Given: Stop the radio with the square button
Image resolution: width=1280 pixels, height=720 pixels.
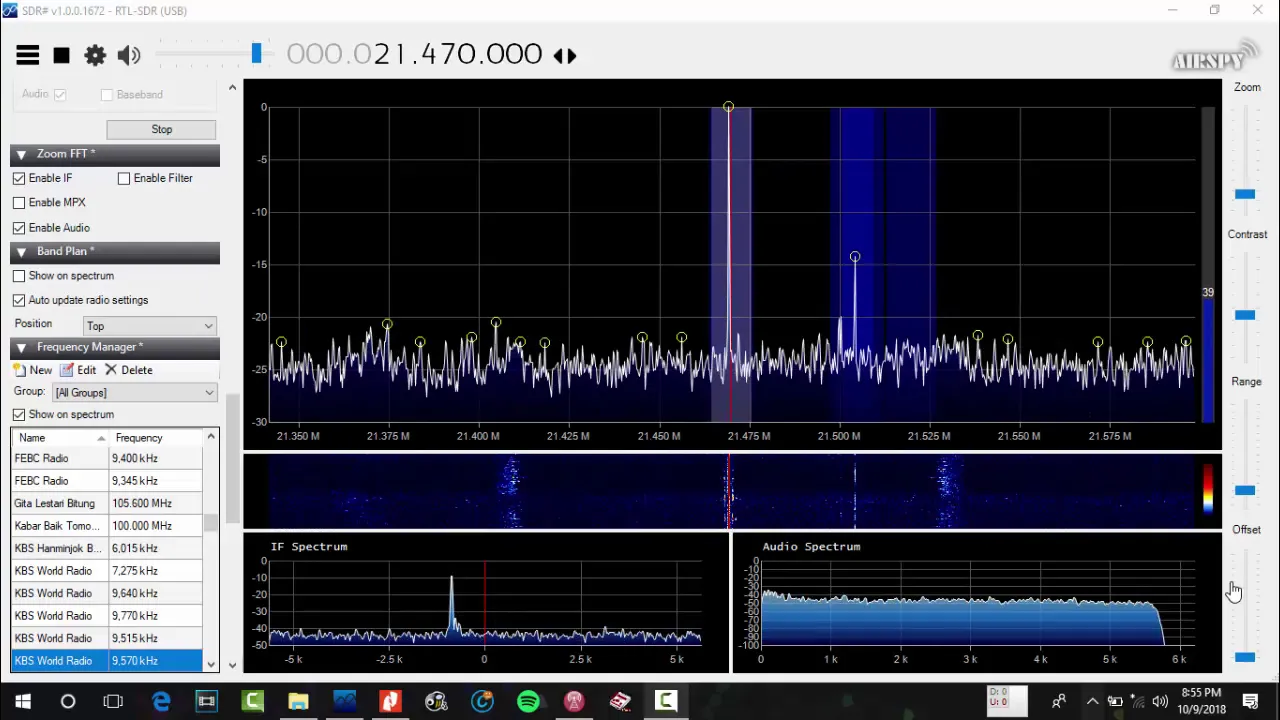Looking at the screenshot, I should (61, 55).
